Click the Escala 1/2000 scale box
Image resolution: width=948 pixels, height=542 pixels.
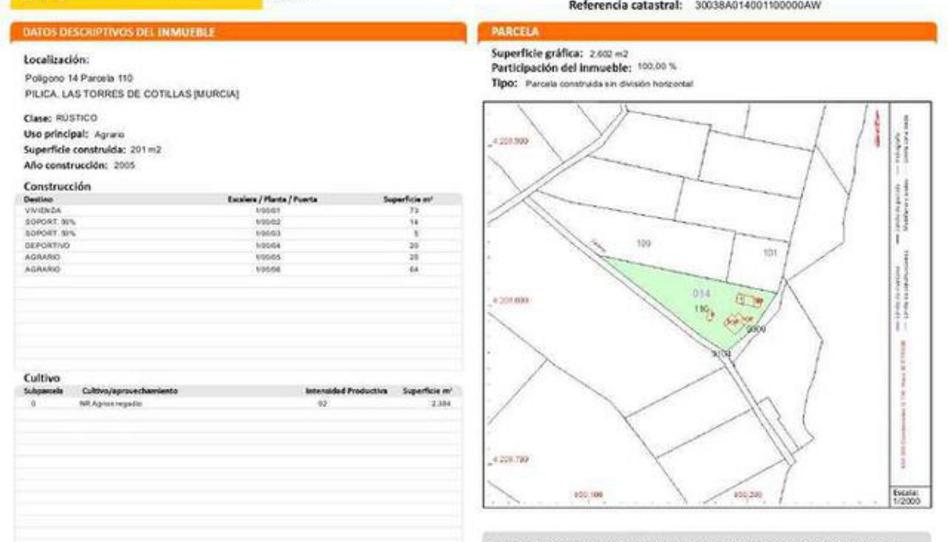click(904, 496)
